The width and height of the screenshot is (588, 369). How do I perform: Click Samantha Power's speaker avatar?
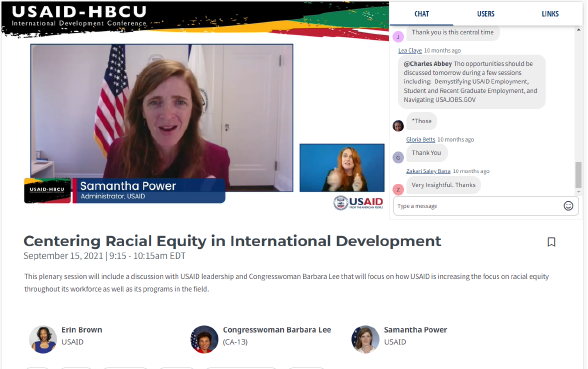click(365, 339)
